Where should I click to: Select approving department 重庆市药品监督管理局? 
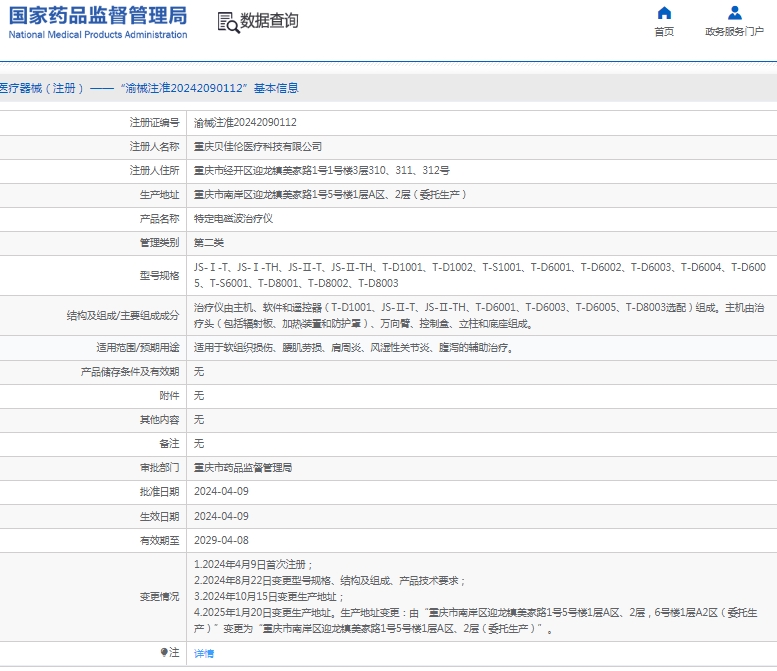(243, 468)
